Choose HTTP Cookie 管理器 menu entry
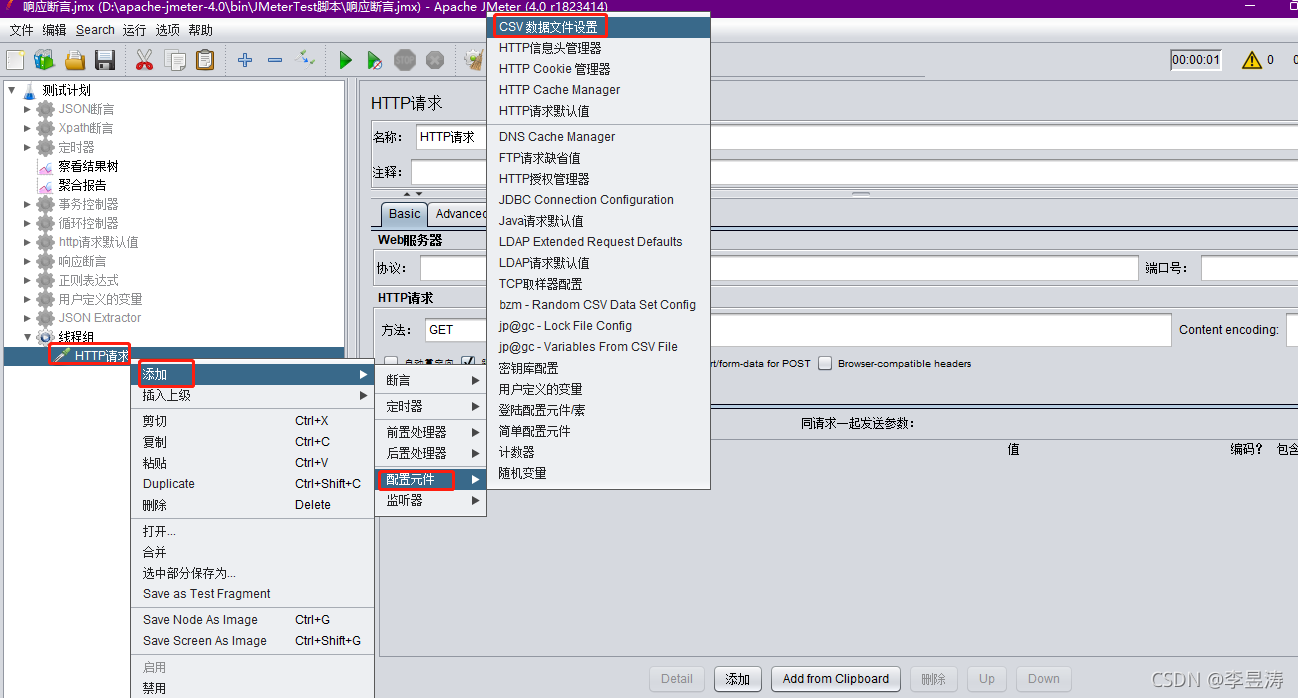Image resolution: width=1298 pixels, height=698 pixels. (x=599, y=69)
